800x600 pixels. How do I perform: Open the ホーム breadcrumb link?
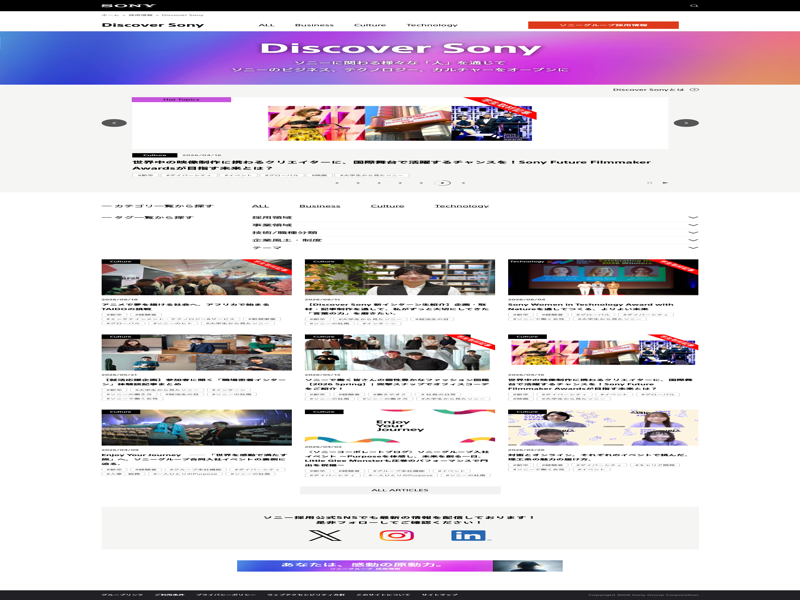point(110,15)
